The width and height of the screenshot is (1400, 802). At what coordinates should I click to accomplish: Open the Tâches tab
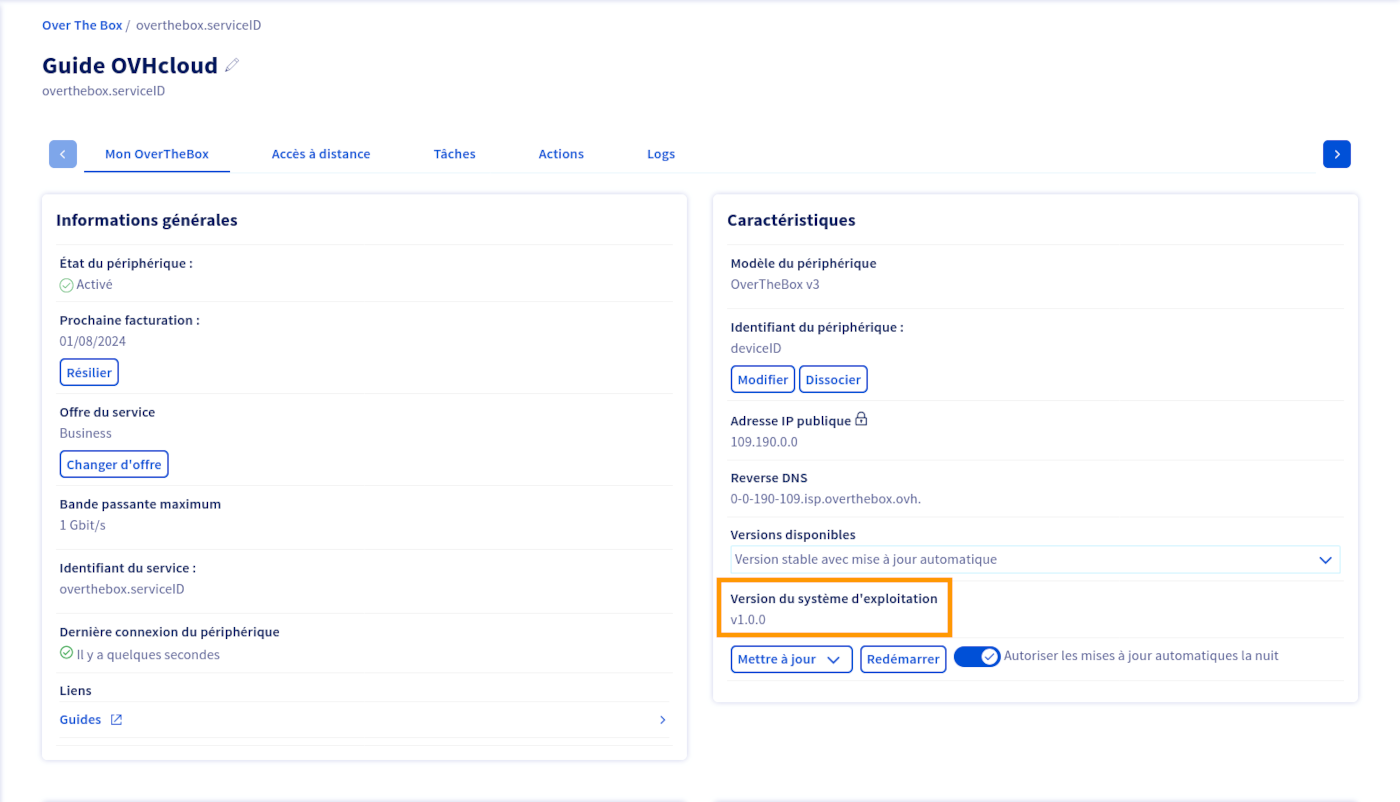(x=454, y=154)
